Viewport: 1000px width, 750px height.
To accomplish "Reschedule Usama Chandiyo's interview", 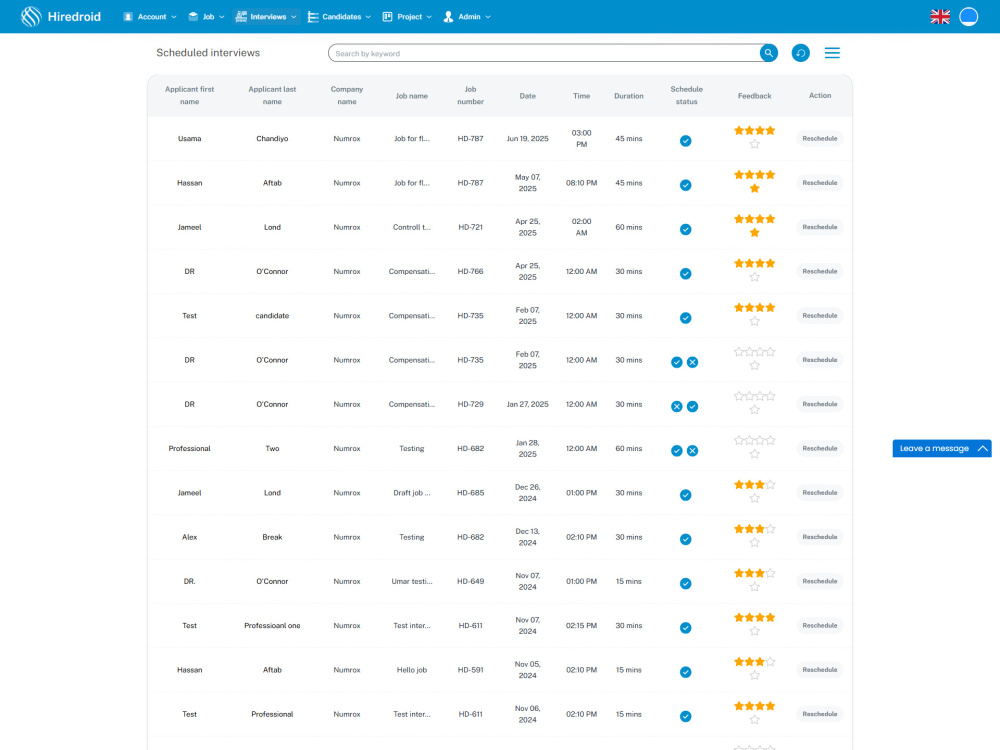I will 820,138.
